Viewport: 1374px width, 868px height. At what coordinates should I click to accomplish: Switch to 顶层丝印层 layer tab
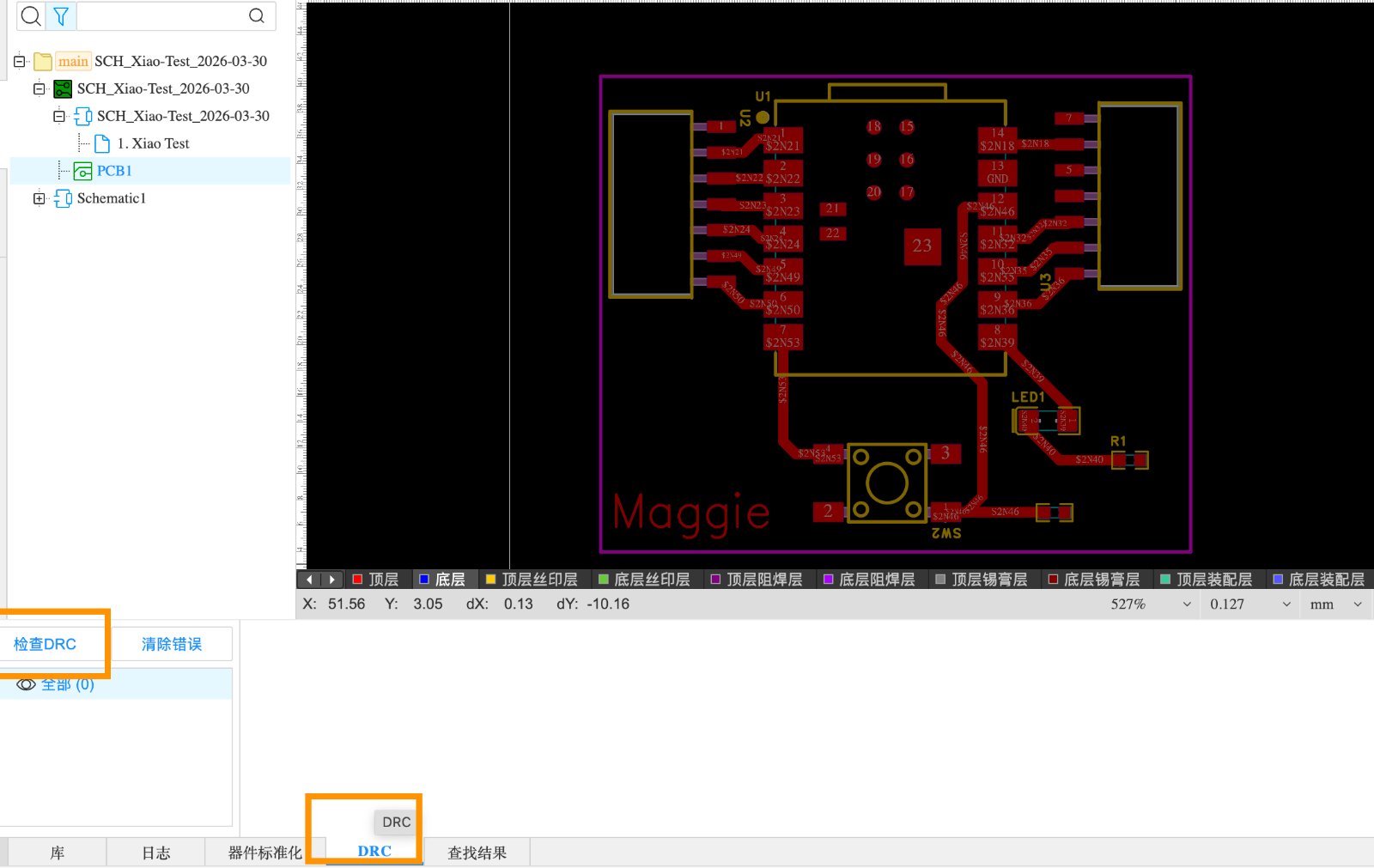(x=532, y=580)
